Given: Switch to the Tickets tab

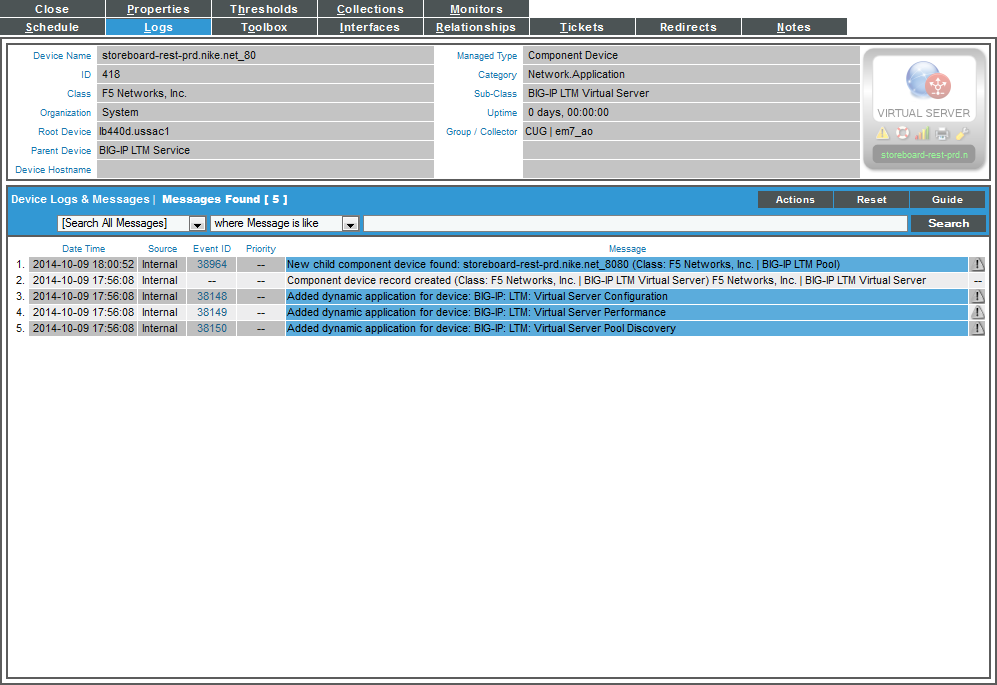Looking at the screenshot, I should pyautogui.click(x=582, y=27).
